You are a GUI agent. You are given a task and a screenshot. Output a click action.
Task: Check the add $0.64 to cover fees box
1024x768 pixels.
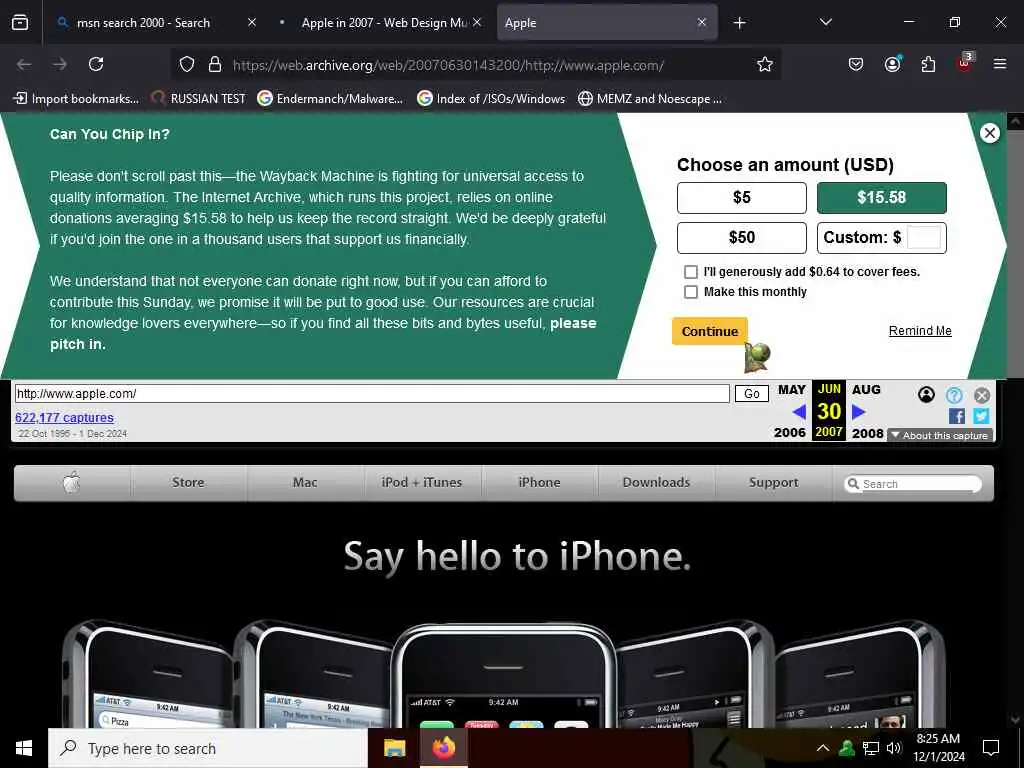click(x=690, y=272)
